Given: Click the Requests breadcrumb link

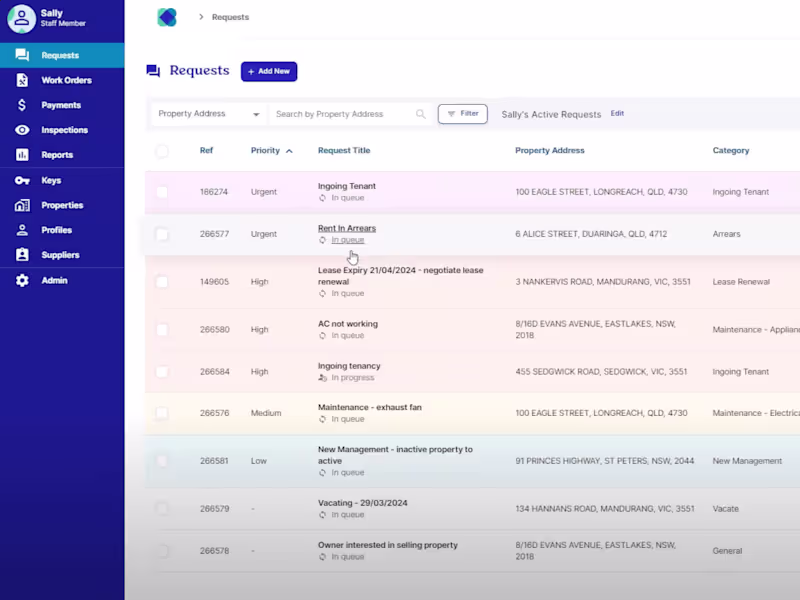Looking at the screenshot, I should [231, 17].
